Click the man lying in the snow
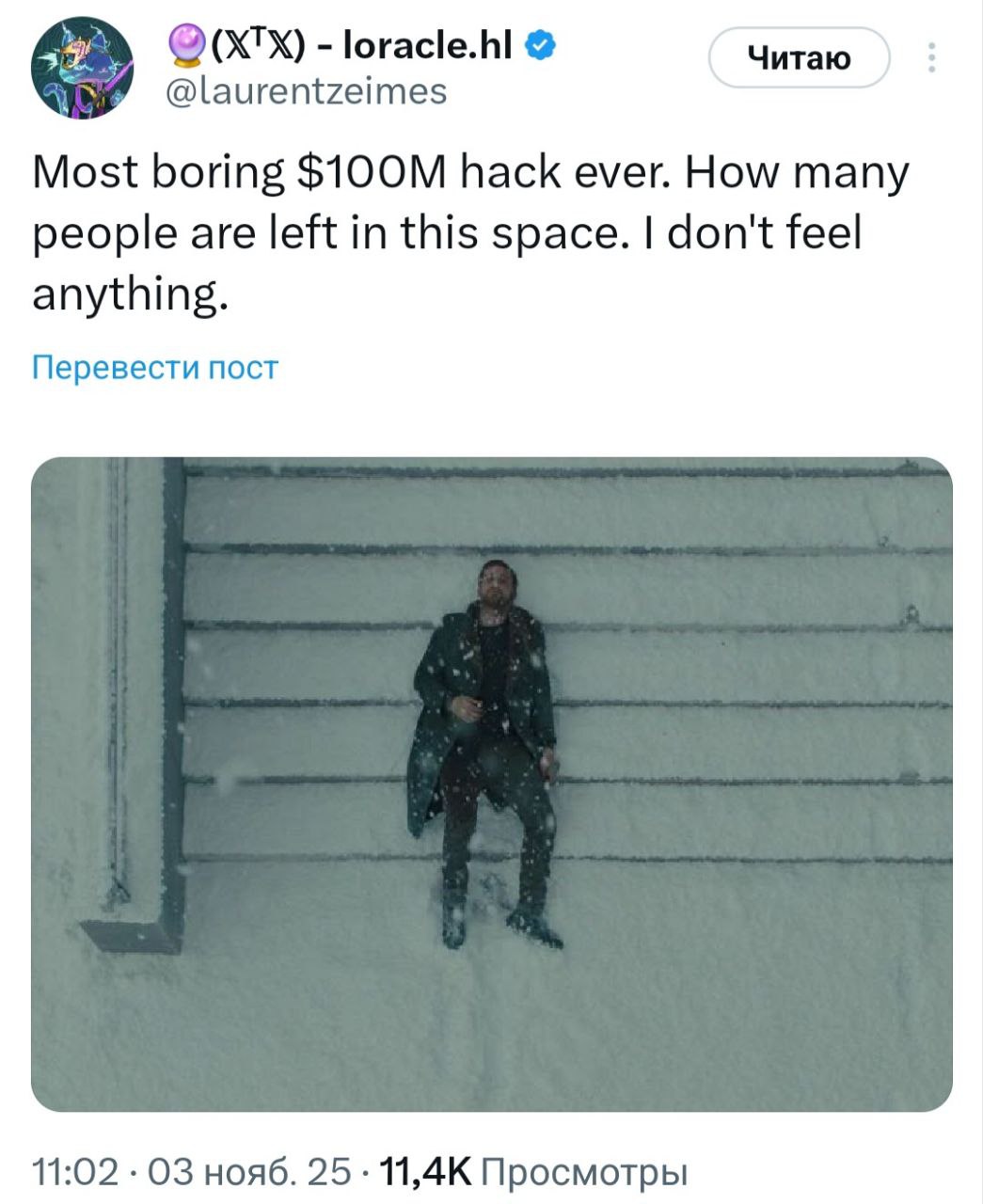Screen dimensions: 983x1204 click(x=484, y=724)
